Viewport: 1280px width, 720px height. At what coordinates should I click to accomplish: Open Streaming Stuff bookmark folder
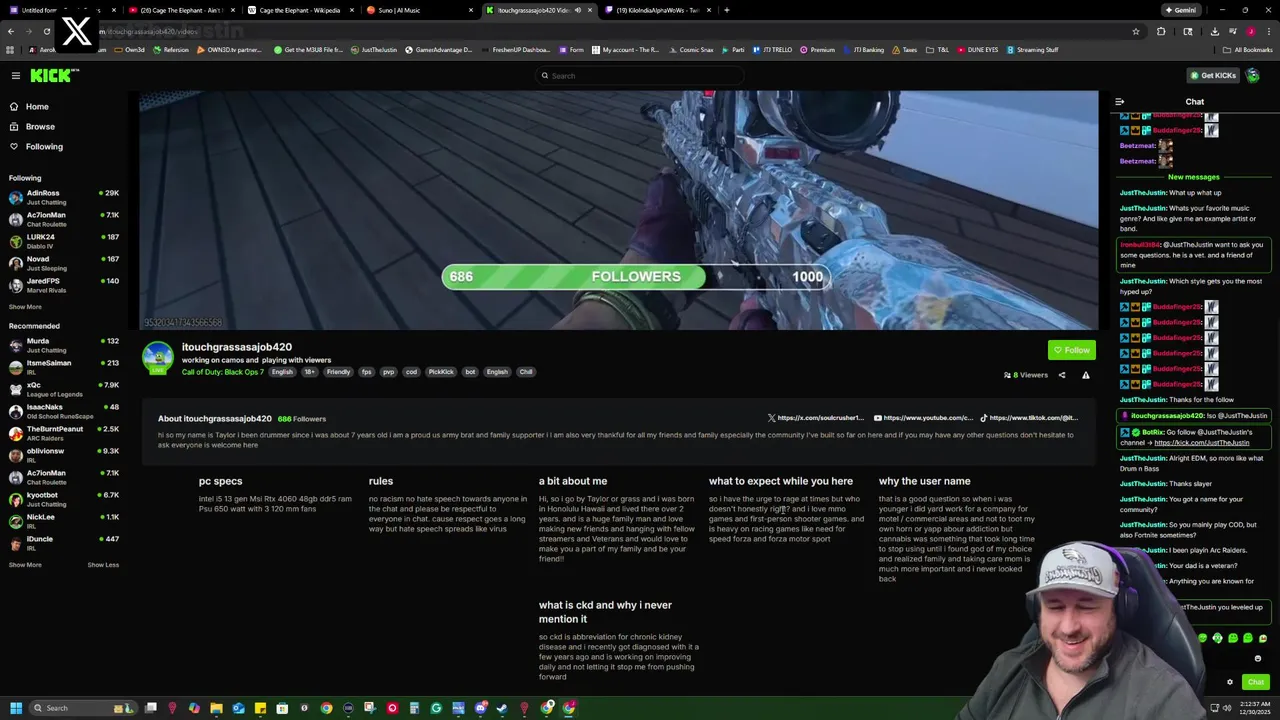(x=1032, y=50)
